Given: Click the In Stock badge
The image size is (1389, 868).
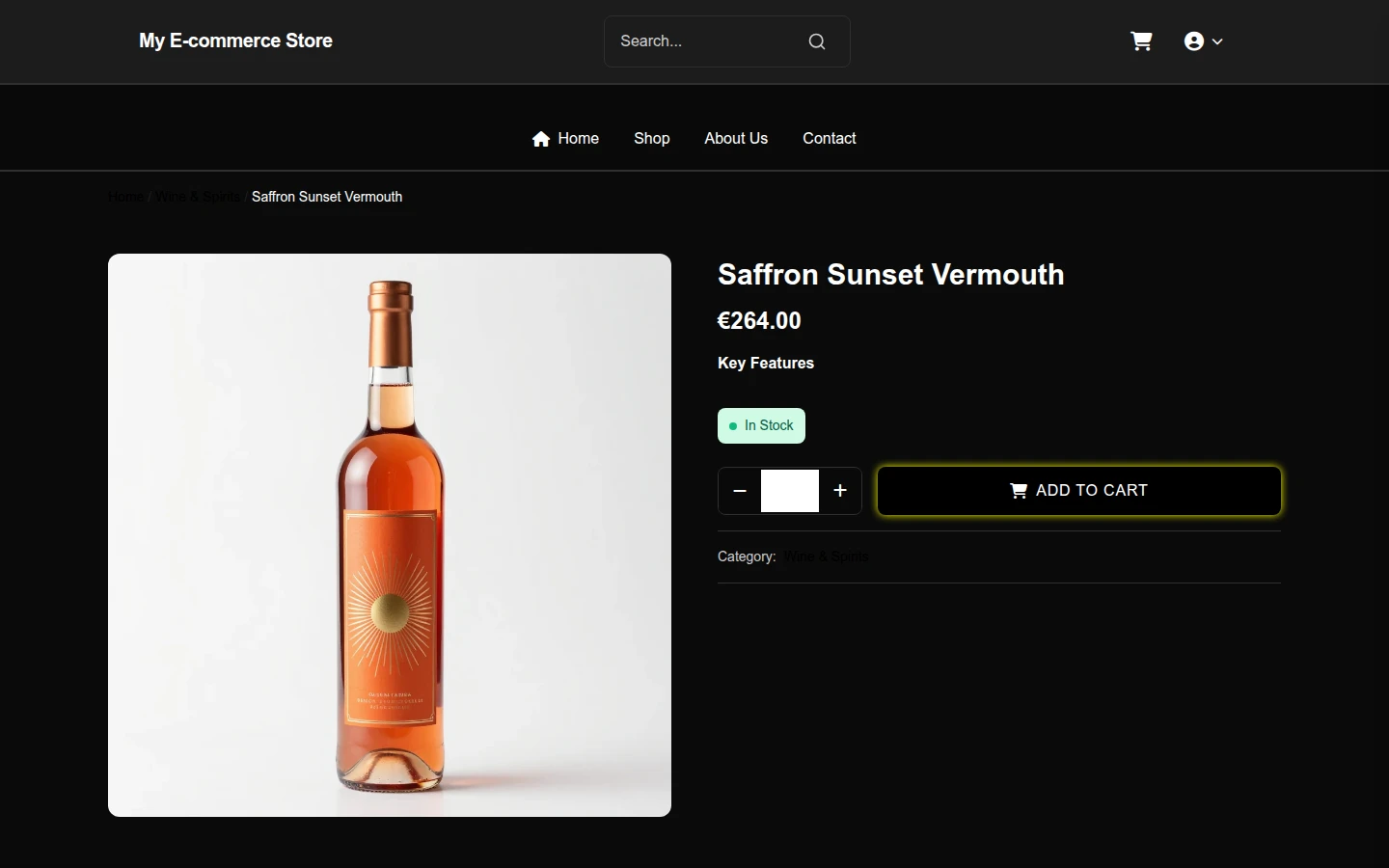Looking at the screenshot, I should tap(761, 426).
